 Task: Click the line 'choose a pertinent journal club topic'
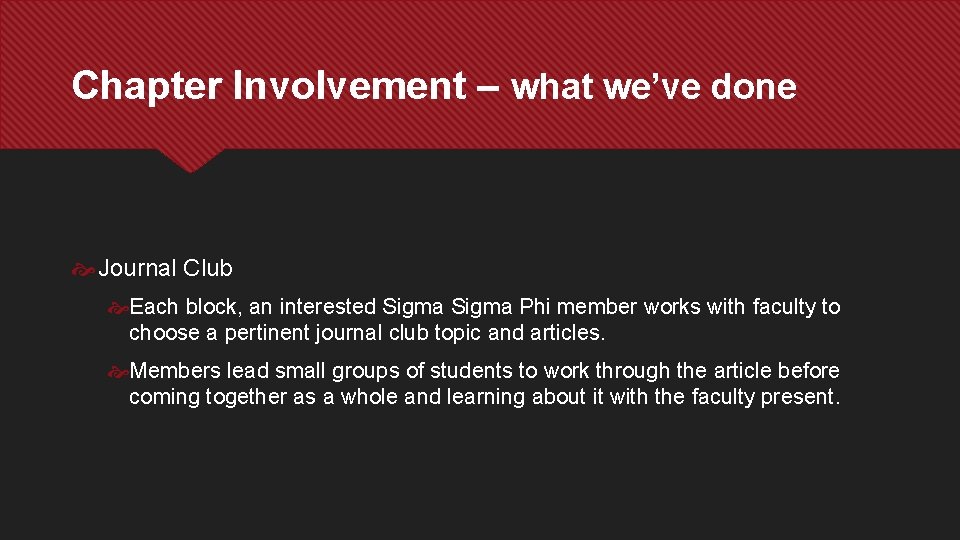point(367,332)
